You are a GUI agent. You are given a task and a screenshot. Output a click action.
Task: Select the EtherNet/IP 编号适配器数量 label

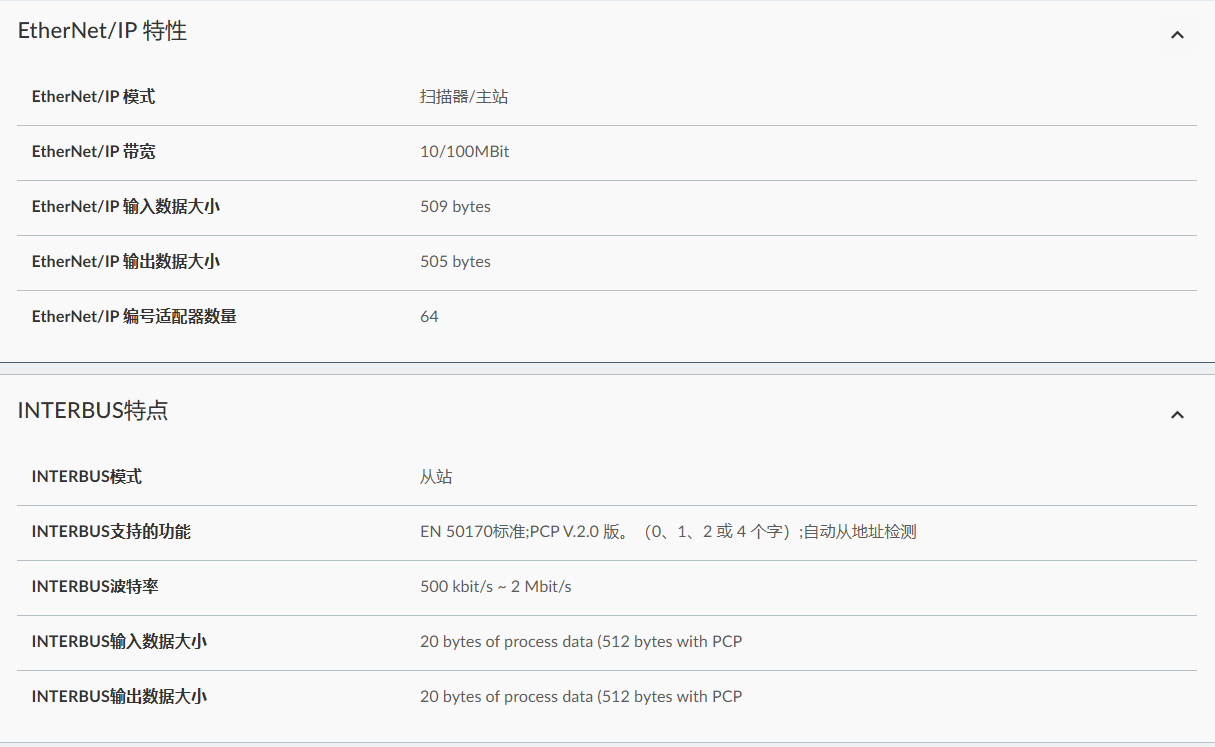[134, 317]
